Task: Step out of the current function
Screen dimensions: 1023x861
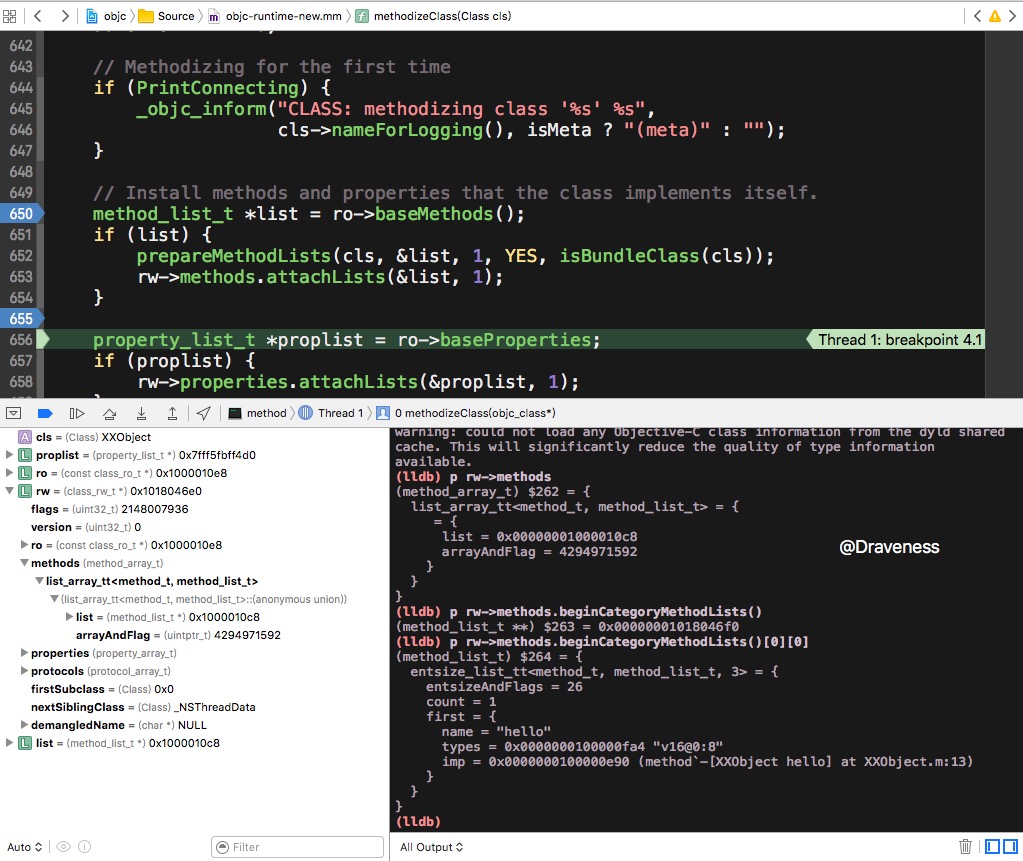Action: (172, 413)
